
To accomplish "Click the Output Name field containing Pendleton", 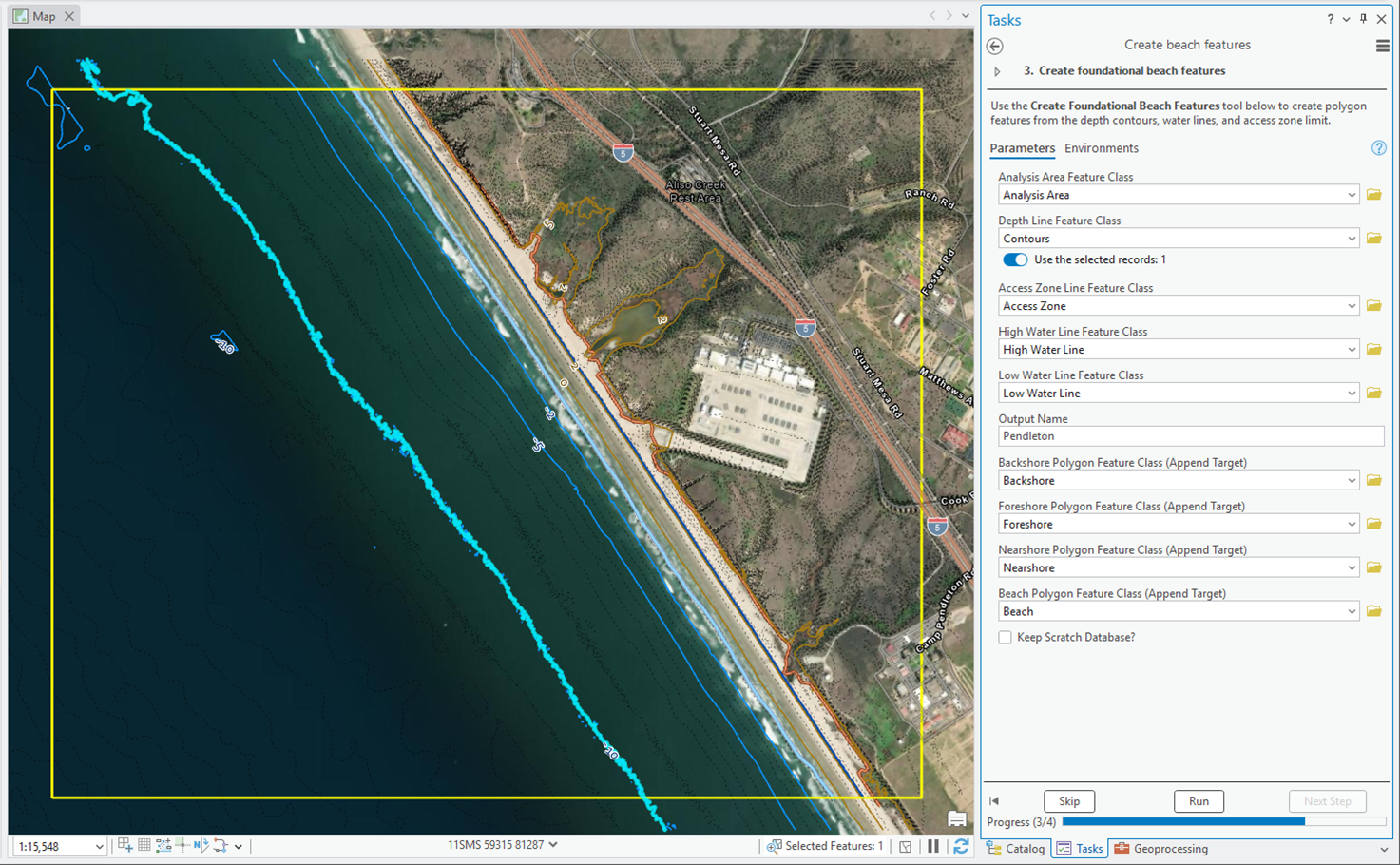I will (1190, 436).
